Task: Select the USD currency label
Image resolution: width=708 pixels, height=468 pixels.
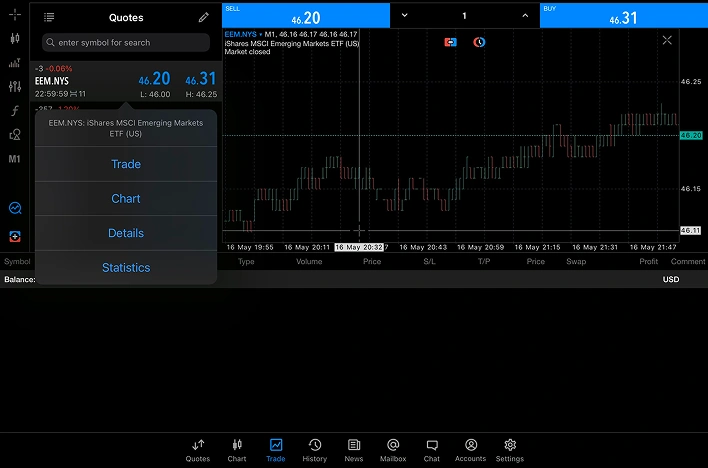Action: tap(671, 279)
